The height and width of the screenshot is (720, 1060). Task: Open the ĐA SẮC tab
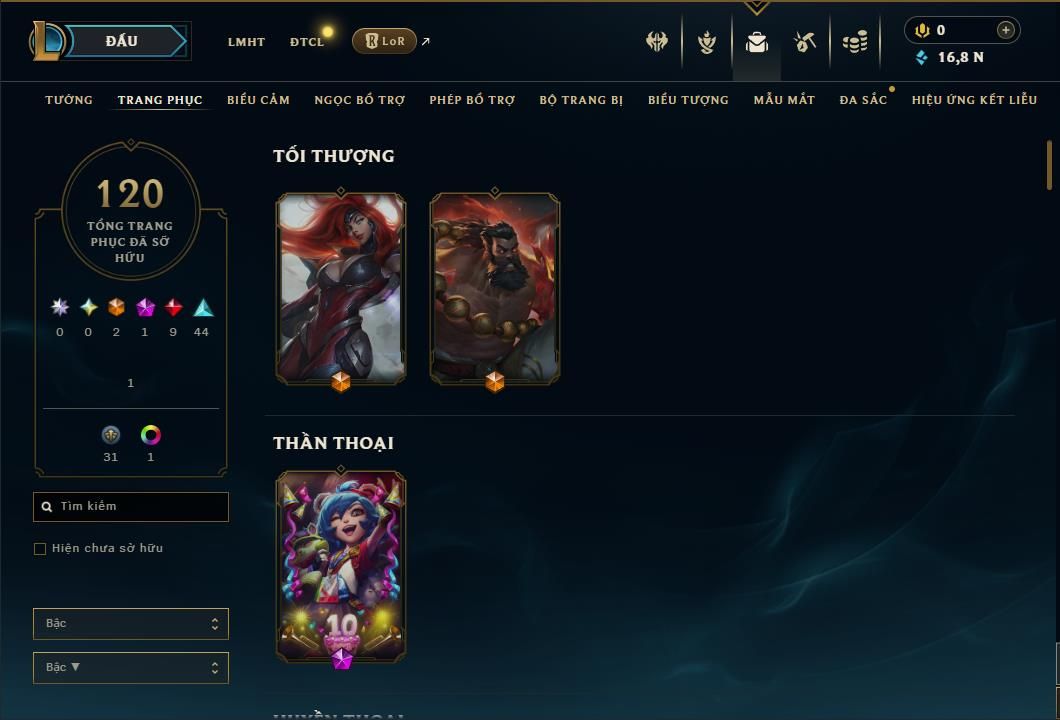coord(863,100)
